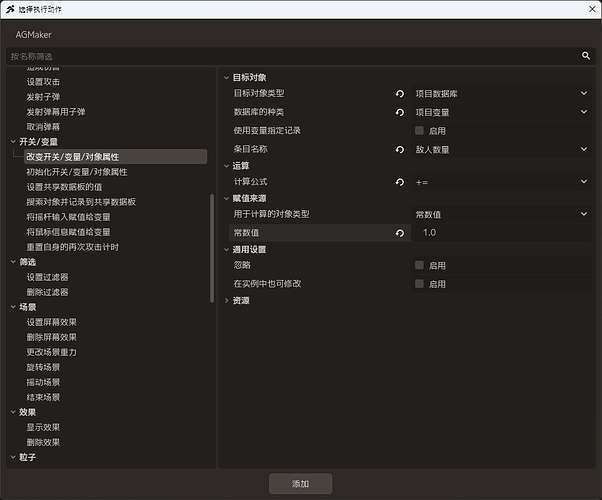Select 改变开关/变量/对象属性 action
Screen dimensions: 602x500
point(115,157)
